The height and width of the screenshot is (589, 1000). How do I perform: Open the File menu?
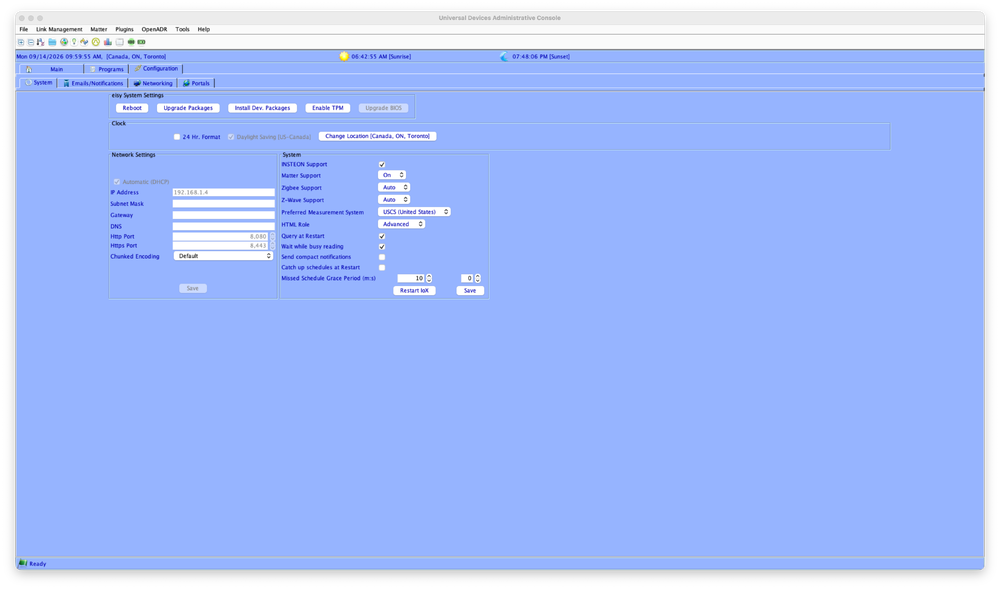point(24,29)
